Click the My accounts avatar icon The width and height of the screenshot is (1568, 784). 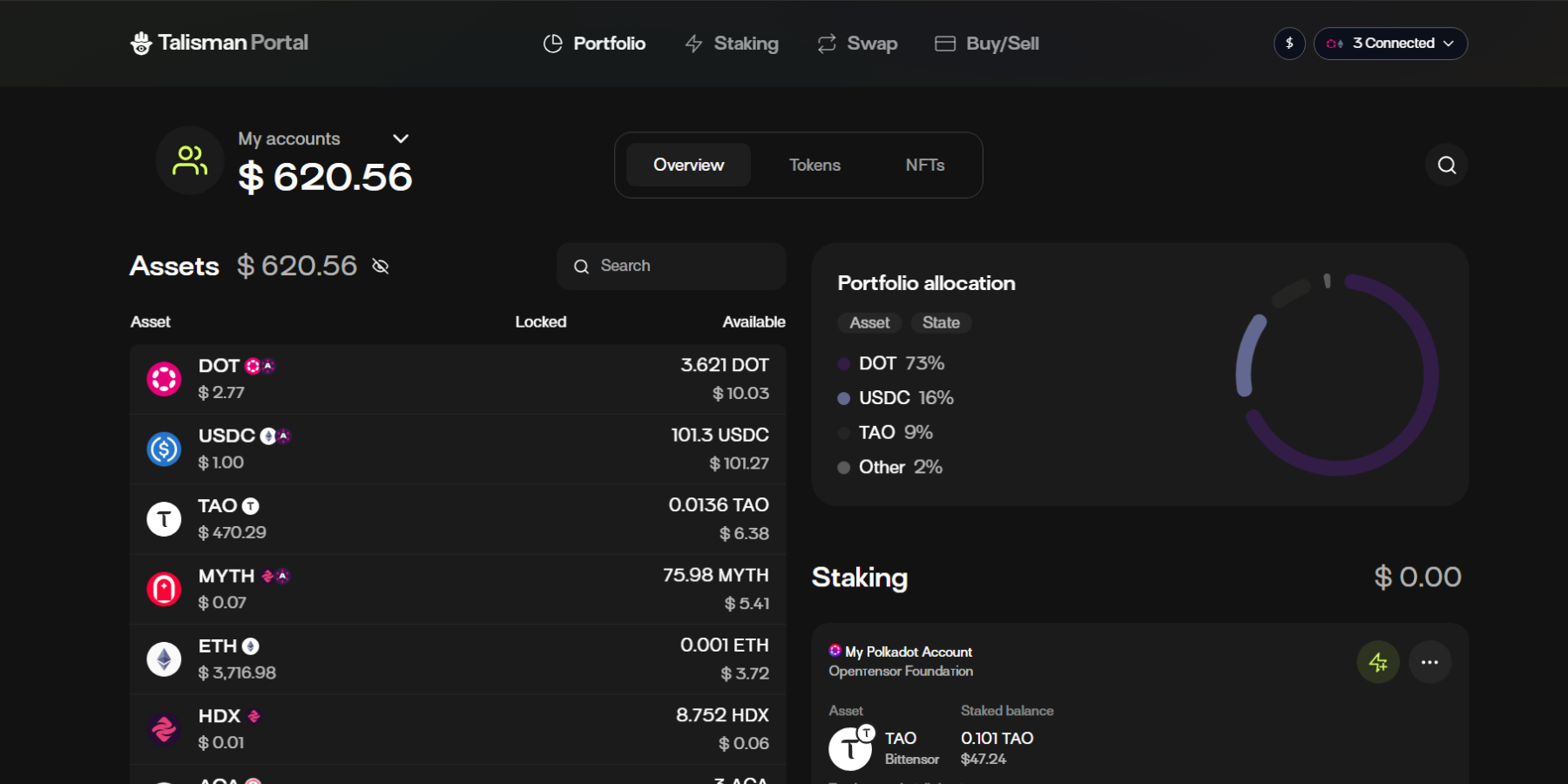pyautogui.click(x=190, y=161)
